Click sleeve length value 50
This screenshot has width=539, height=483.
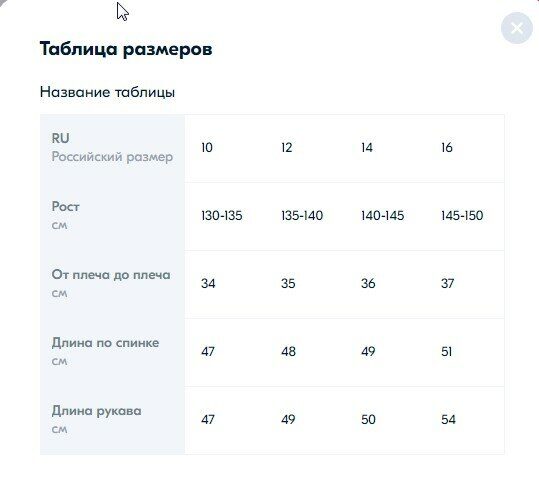pos(368,419)
